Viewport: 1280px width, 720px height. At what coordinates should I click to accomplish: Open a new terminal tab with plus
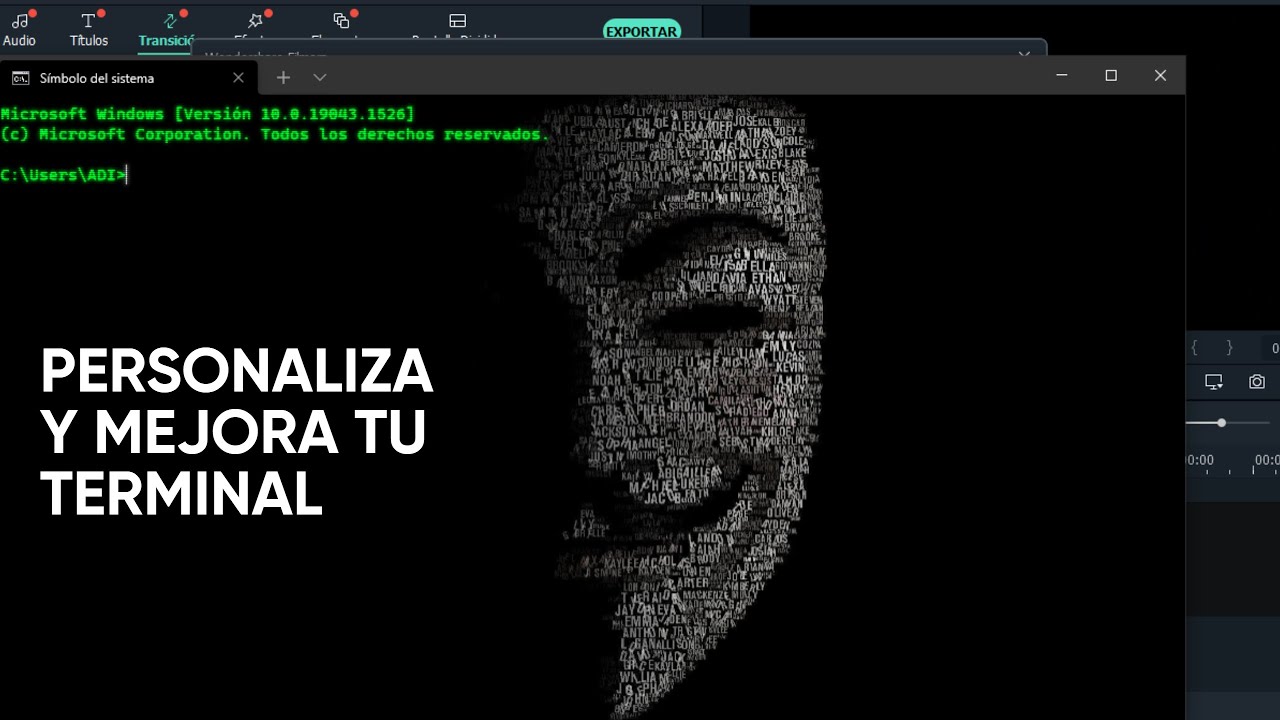[283, 77]
